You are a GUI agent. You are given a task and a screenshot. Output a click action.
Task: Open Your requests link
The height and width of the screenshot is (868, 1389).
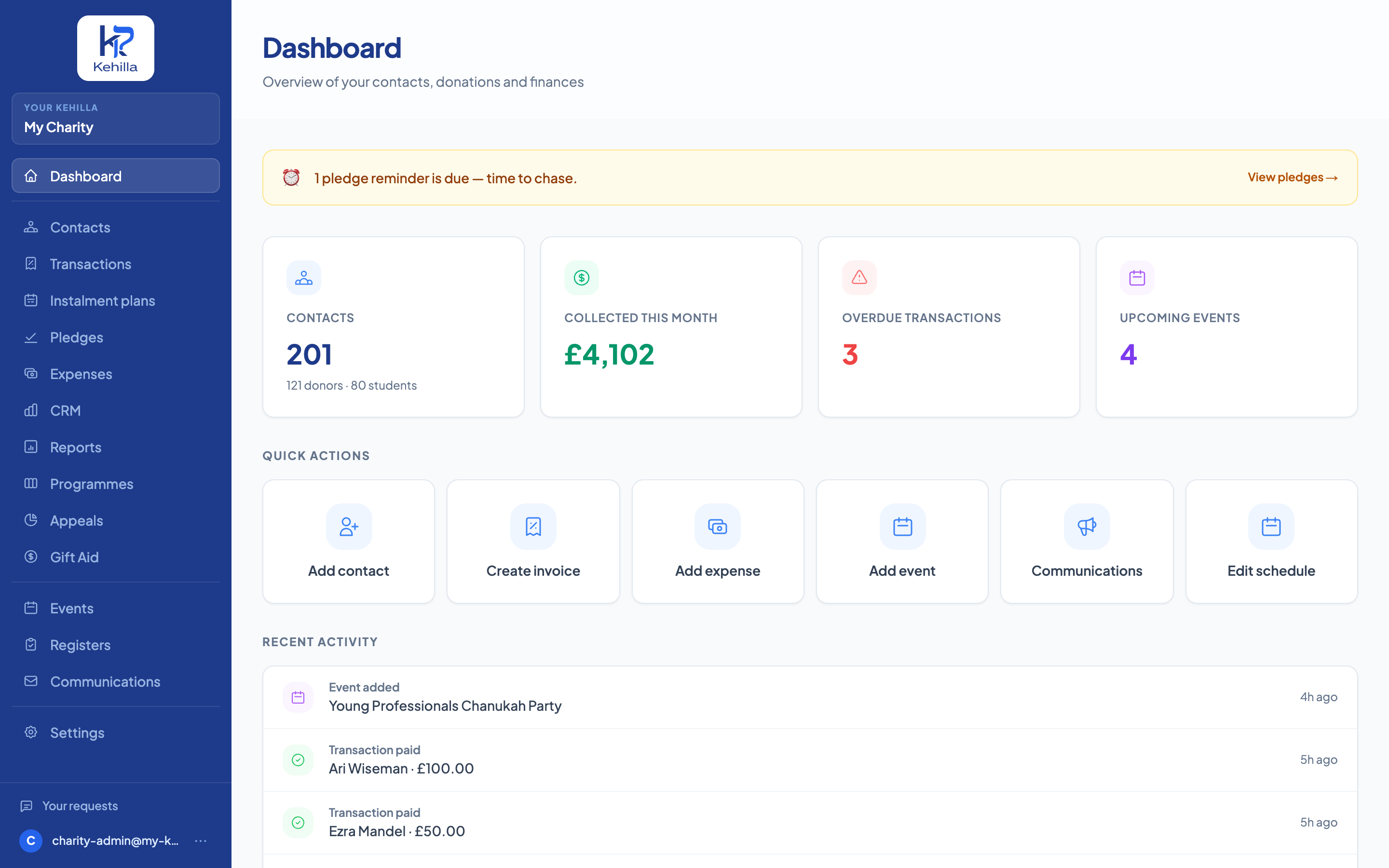coord(69,806)
